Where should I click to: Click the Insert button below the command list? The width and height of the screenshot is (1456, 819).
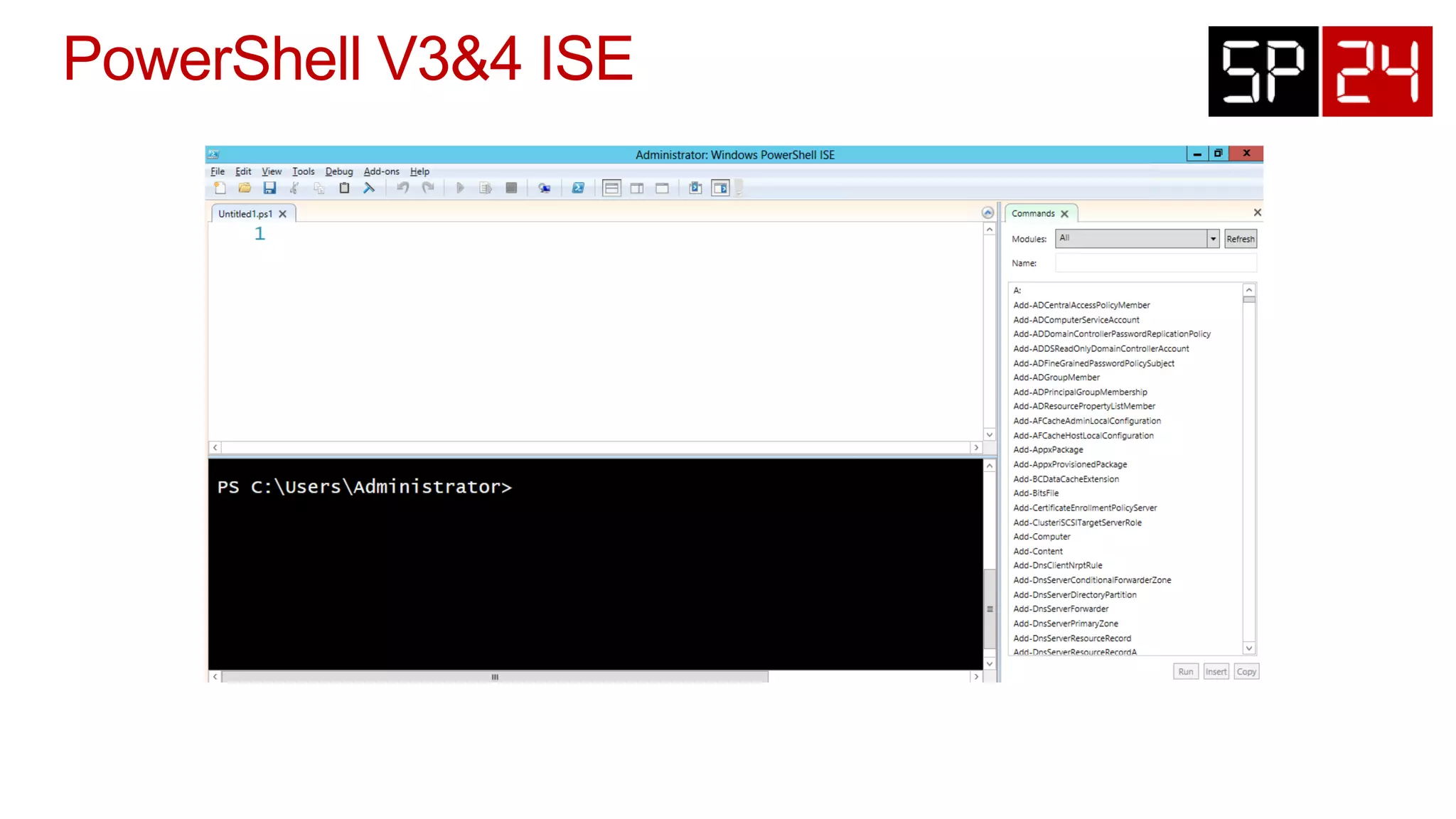(1216, 672)
